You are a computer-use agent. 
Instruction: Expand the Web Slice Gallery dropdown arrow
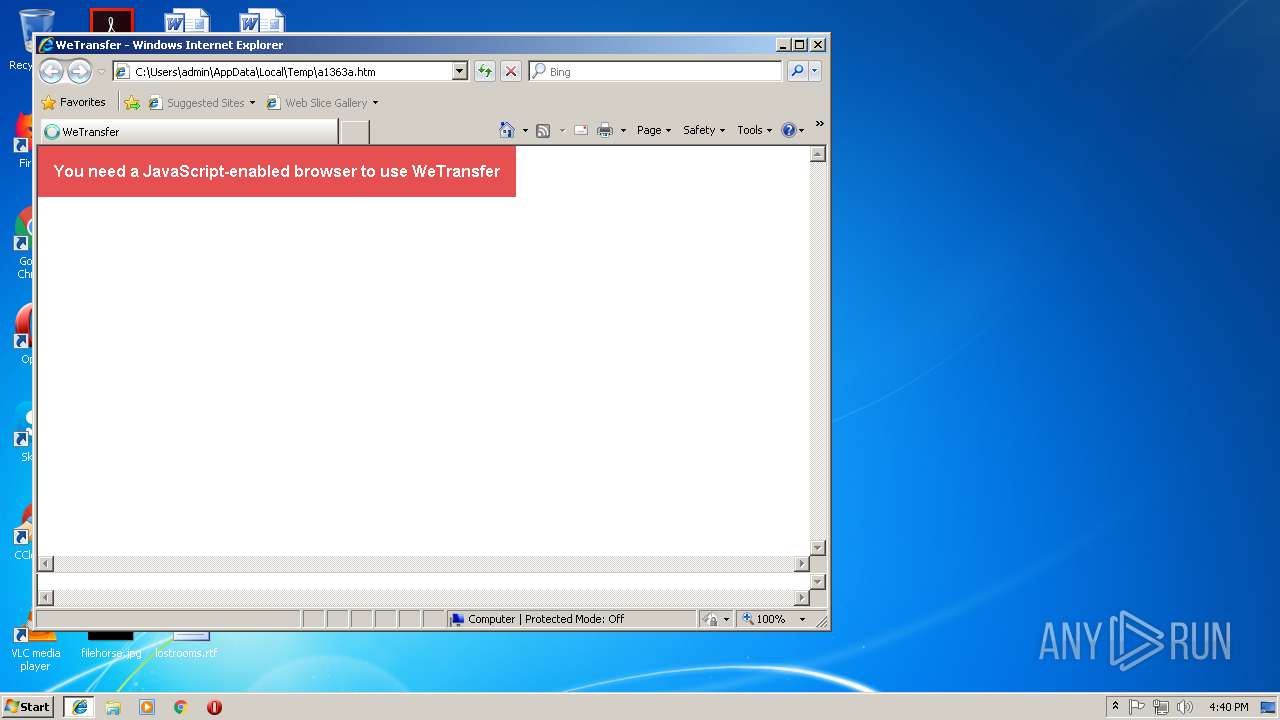pyautogui.click(x=375, y=103)
